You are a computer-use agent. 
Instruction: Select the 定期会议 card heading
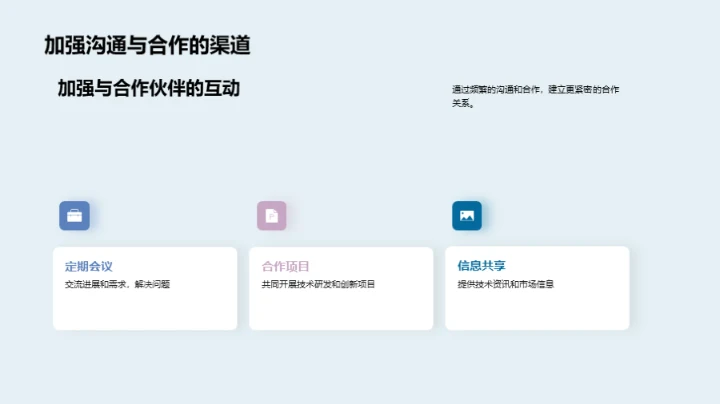89,266
